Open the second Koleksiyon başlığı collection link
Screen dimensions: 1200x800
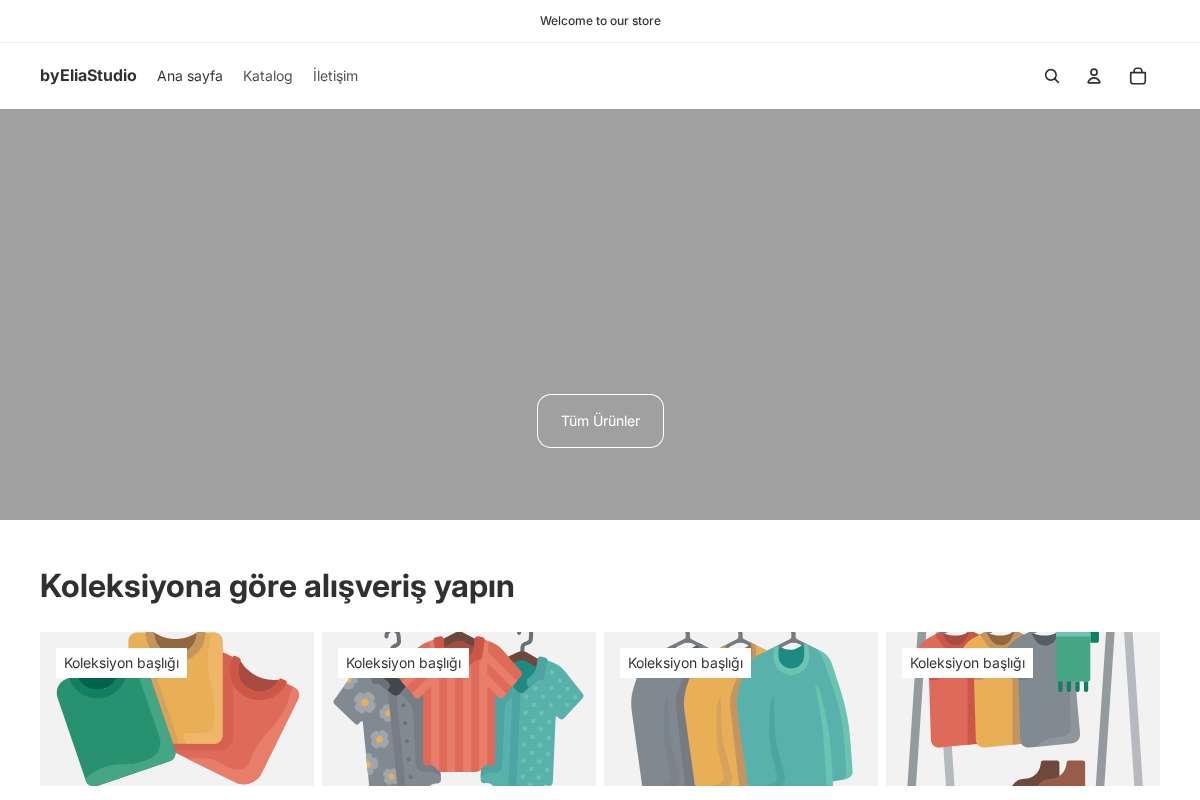tap(404, 662)
